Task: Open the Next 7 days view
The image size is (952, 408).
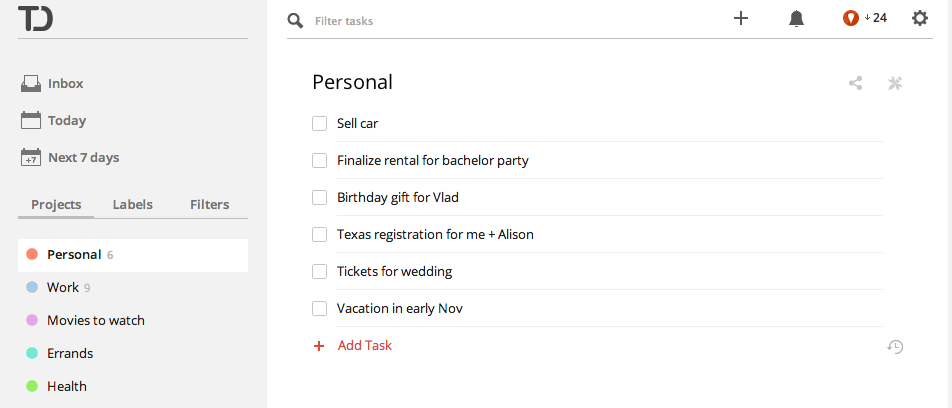Action: (83, 158)
